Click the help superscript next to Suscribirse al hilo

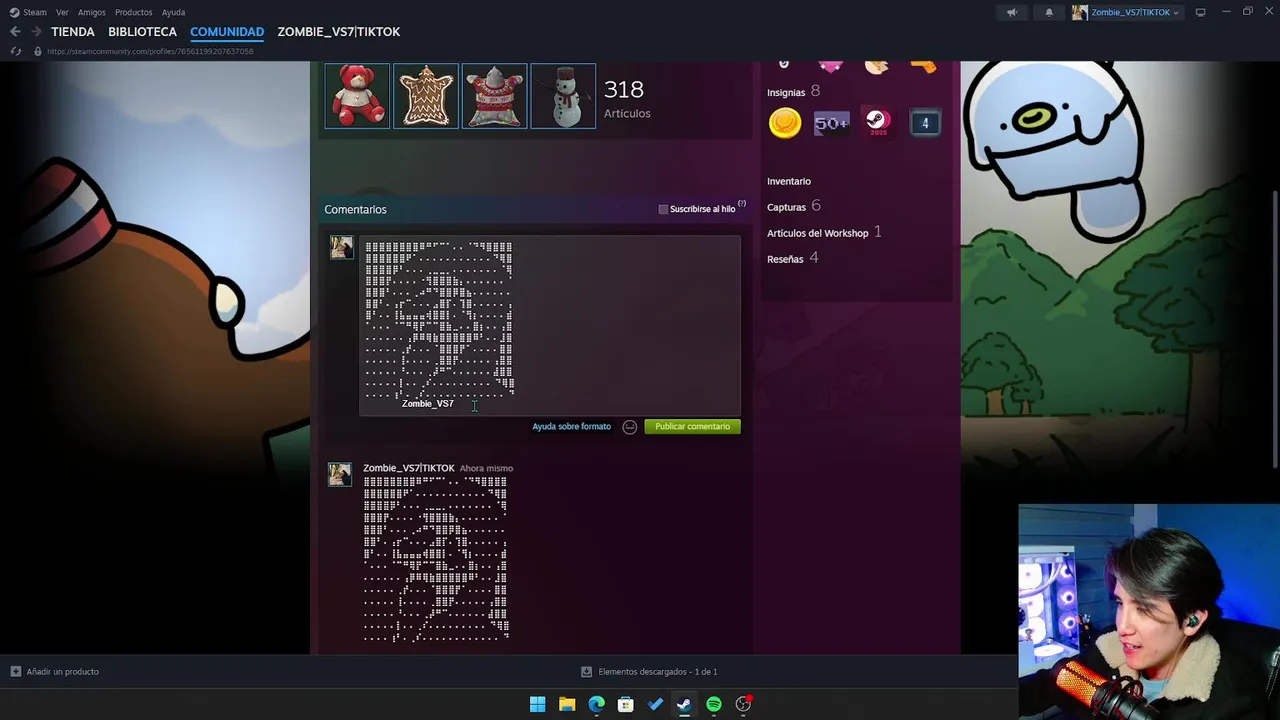742,204
